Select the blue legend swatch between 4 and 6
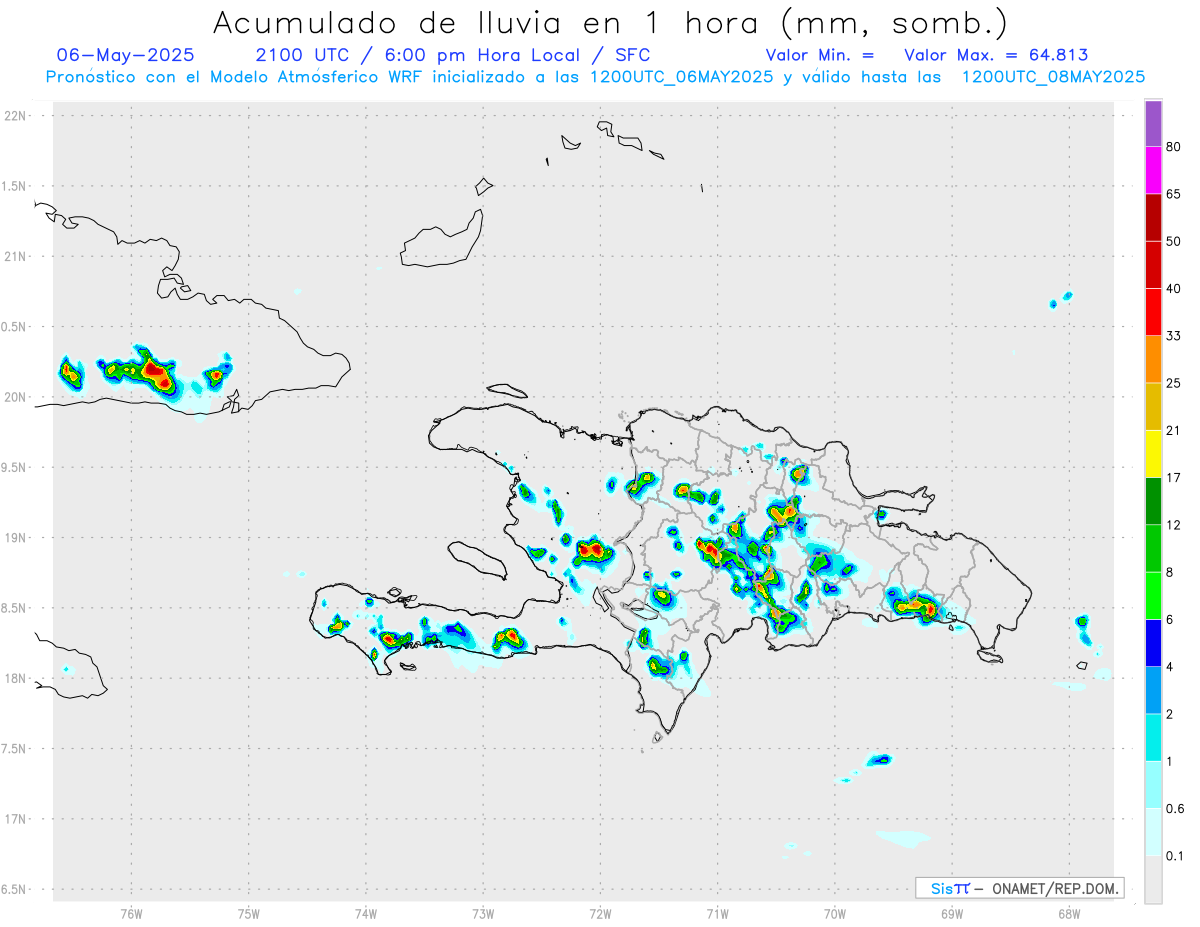 pos(1153,643)
